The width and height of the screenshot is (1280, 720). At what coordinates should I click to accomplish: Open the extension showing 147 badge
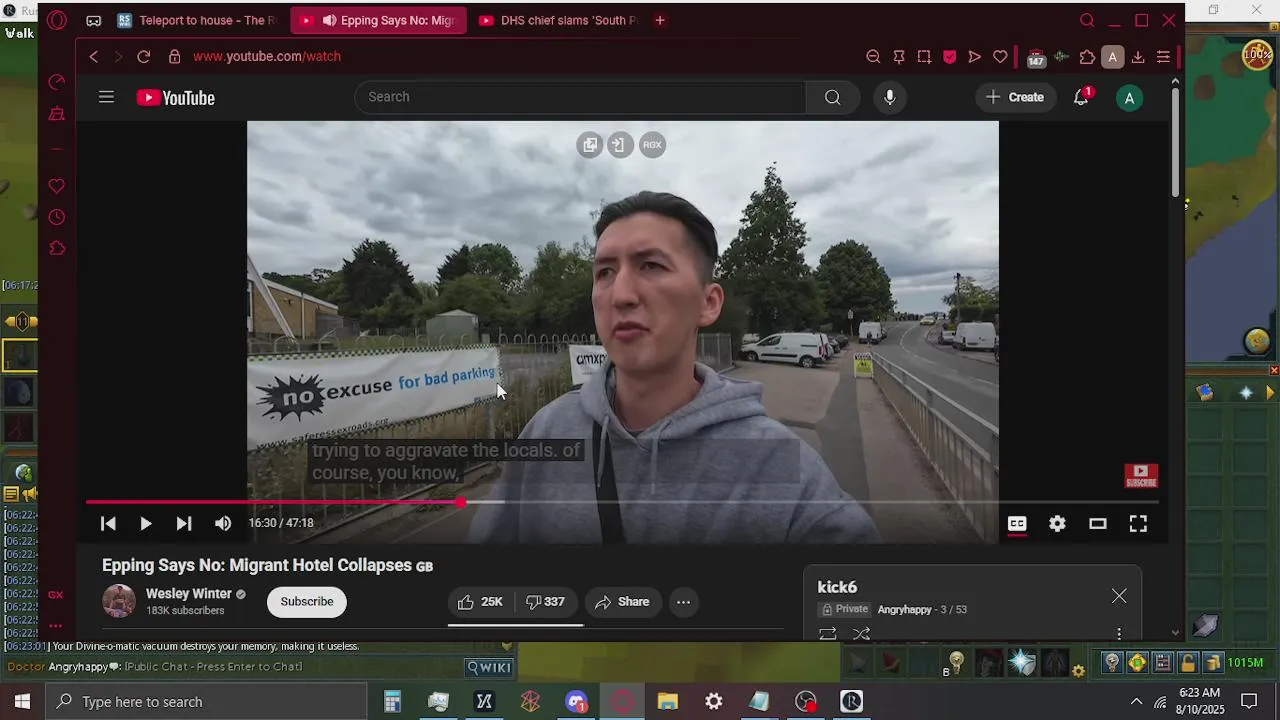1036,58
